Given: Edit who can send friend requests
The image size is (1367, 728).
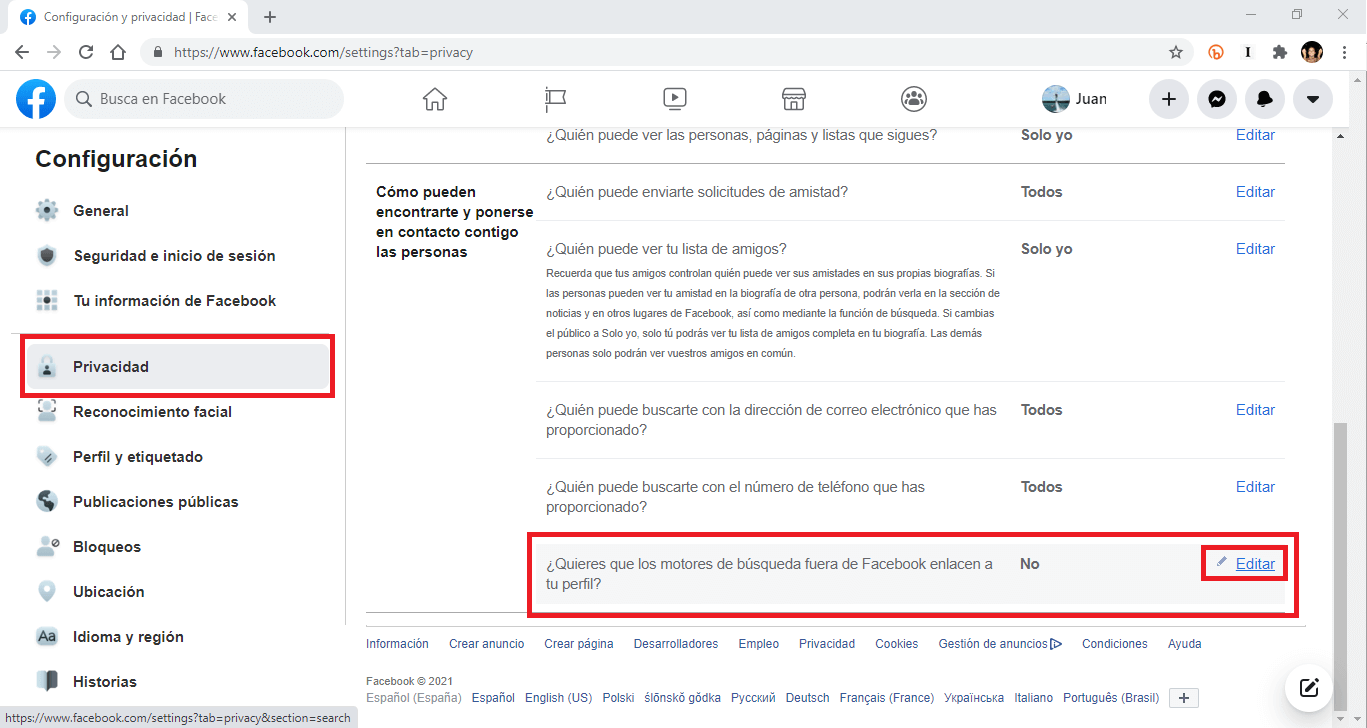Looking at the screenshot, I should 1255,192.
